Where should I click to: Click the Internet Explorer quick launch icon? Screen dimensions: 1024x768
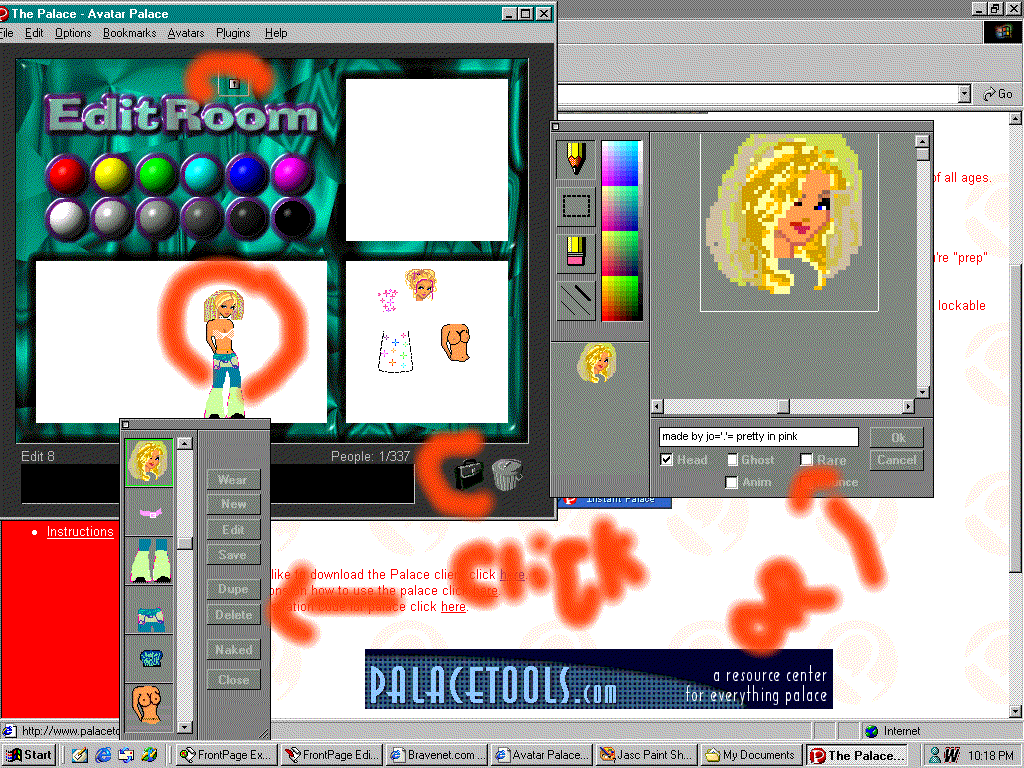click(x=103, y=755)
